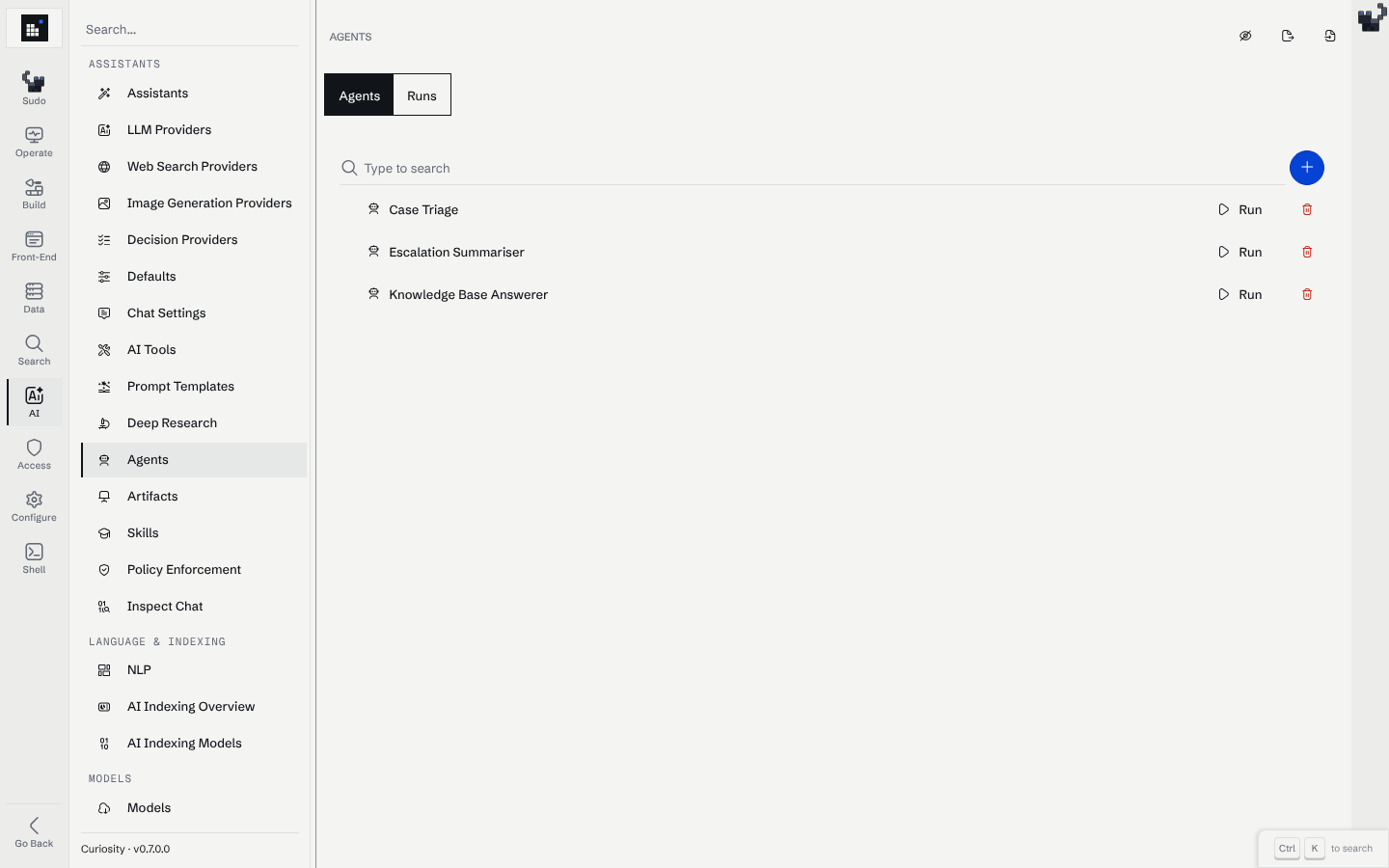Open the Skills page in the sidebar
This screenshot has height=868, width=1389.
[x=194, y=533]
